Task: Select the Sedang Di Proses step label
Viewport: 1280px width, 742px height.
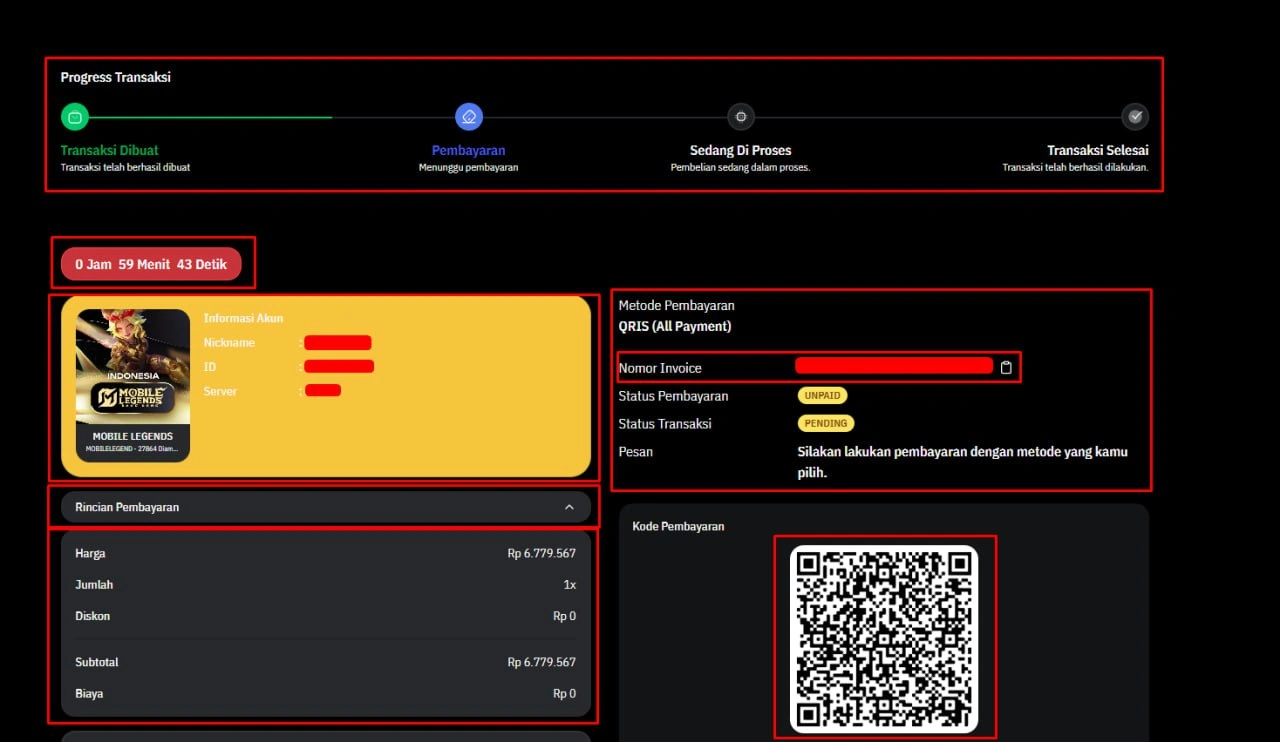Action: (740, 151)
